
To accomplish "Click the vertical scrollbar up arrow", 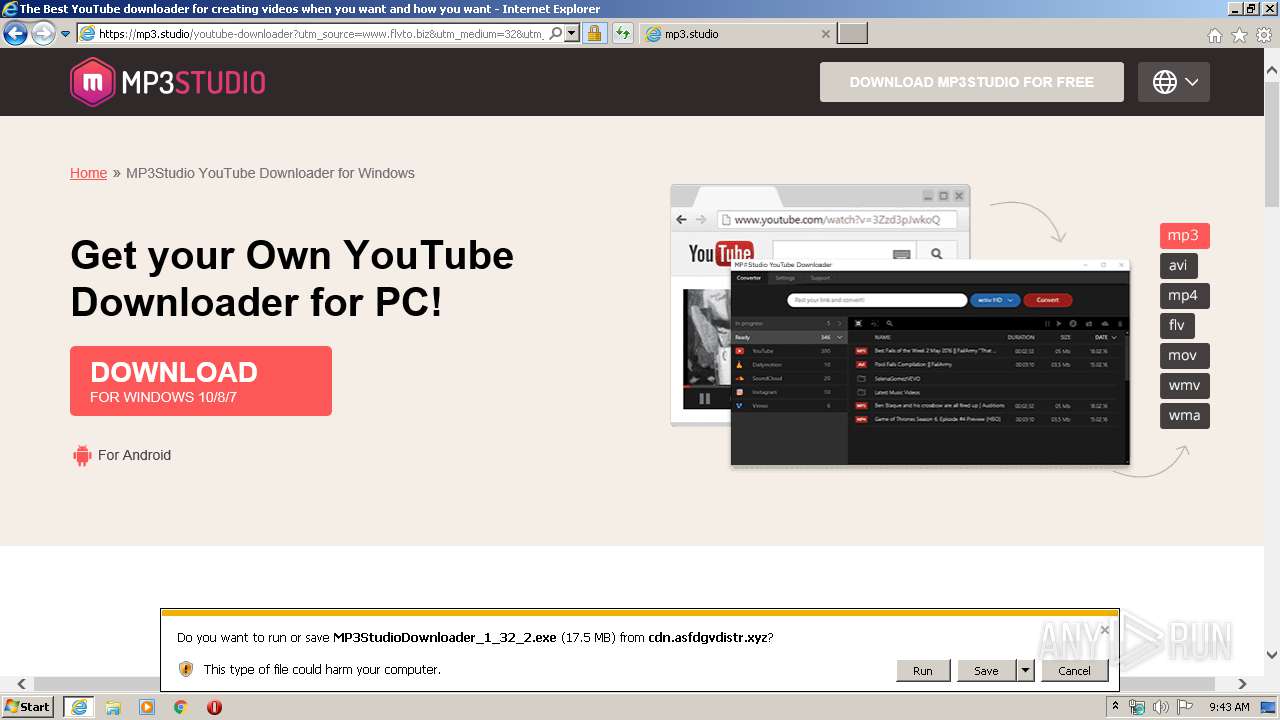I will pyautogui.click(x=1272, y=71).
